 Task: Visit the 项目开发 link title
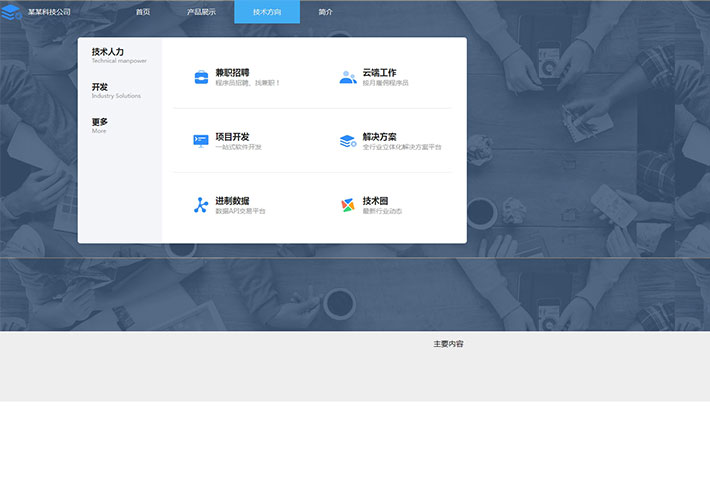(x=232, y=136)
